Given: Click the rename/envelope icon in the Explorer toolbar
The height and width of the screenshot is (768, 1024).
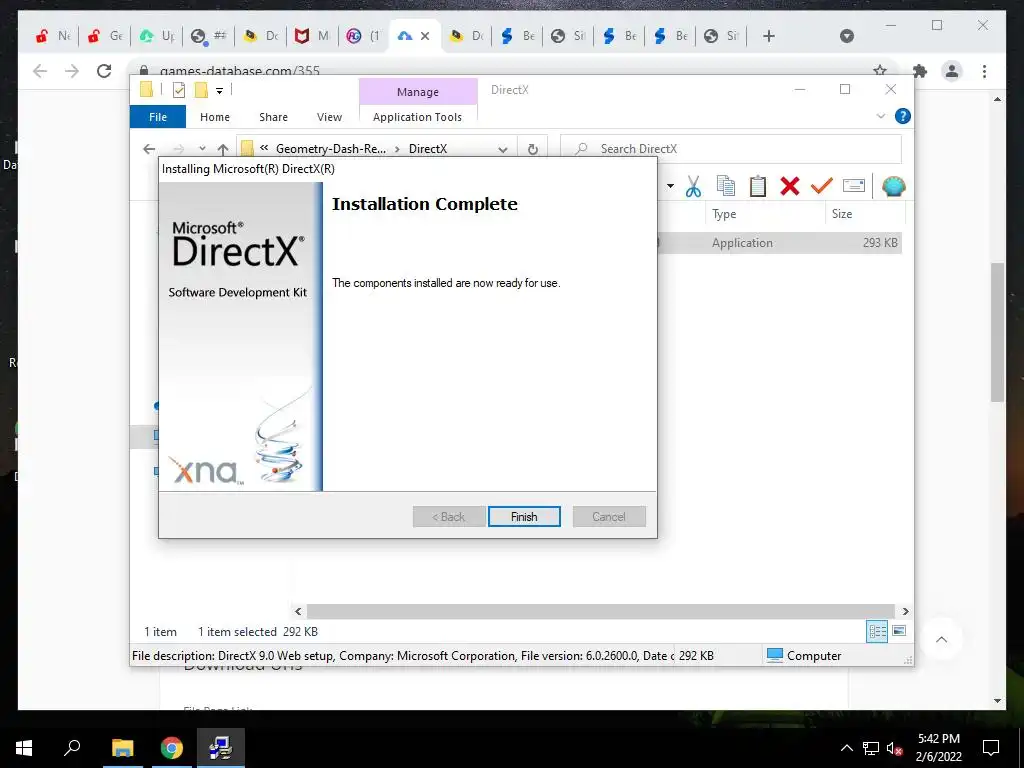Looking at the screenshot, I should tap(854, 186).
